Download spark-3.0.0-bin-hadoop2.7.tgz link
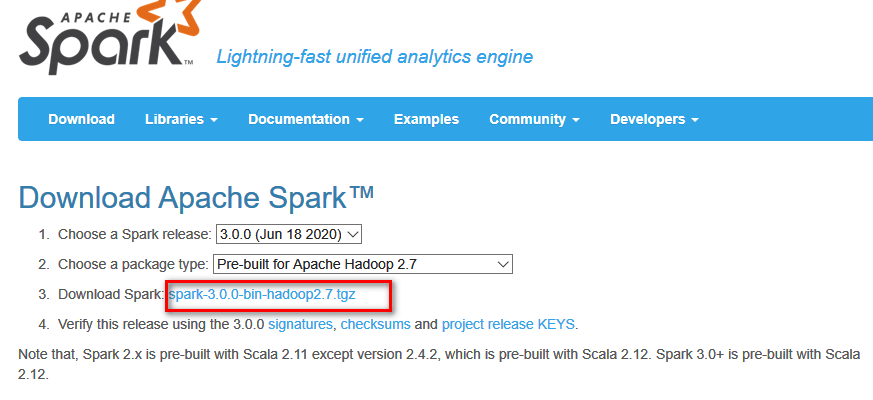The image size is (873, 400). click(x=262, y=295)
